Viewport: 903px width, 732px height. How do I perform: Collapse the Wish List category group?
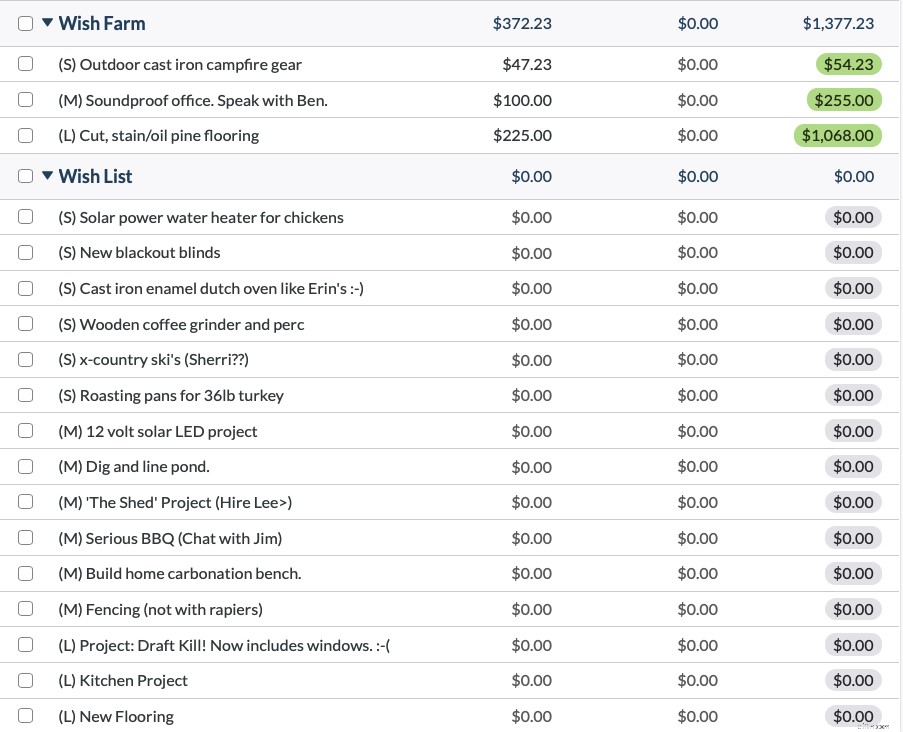coord(47,175)
